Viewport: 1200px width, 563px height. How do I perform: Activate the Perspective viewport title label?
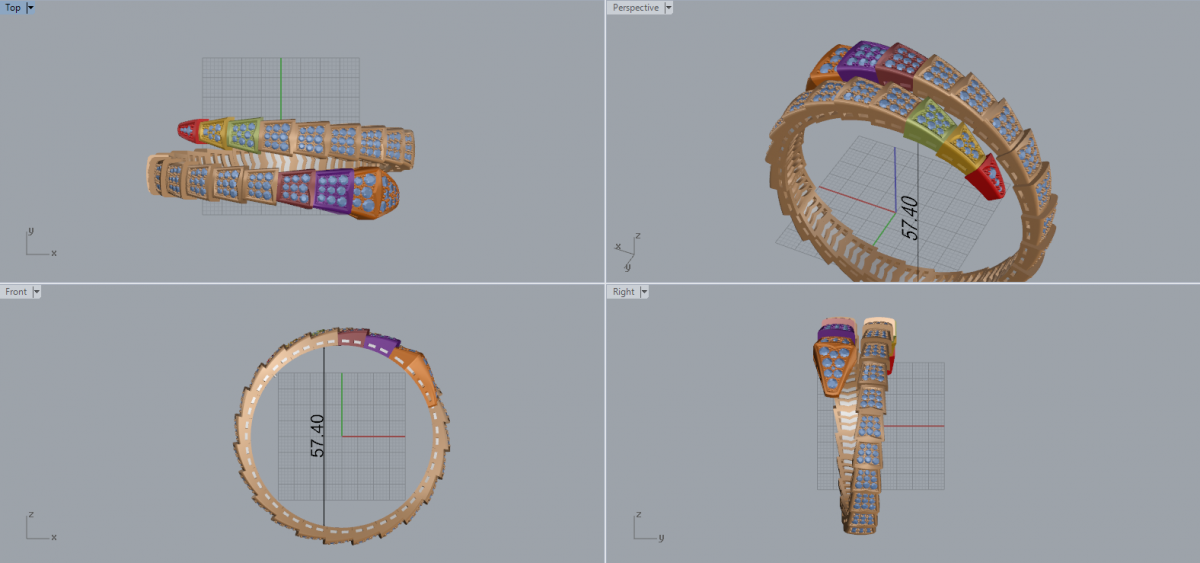[635, 7]
